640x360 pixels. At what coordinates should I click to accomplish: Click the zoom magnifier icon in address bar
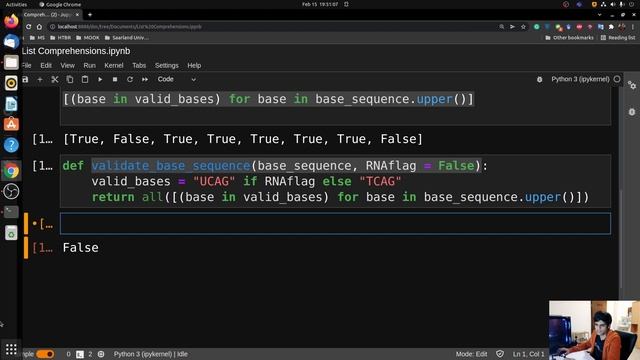(x=502, y=27)
